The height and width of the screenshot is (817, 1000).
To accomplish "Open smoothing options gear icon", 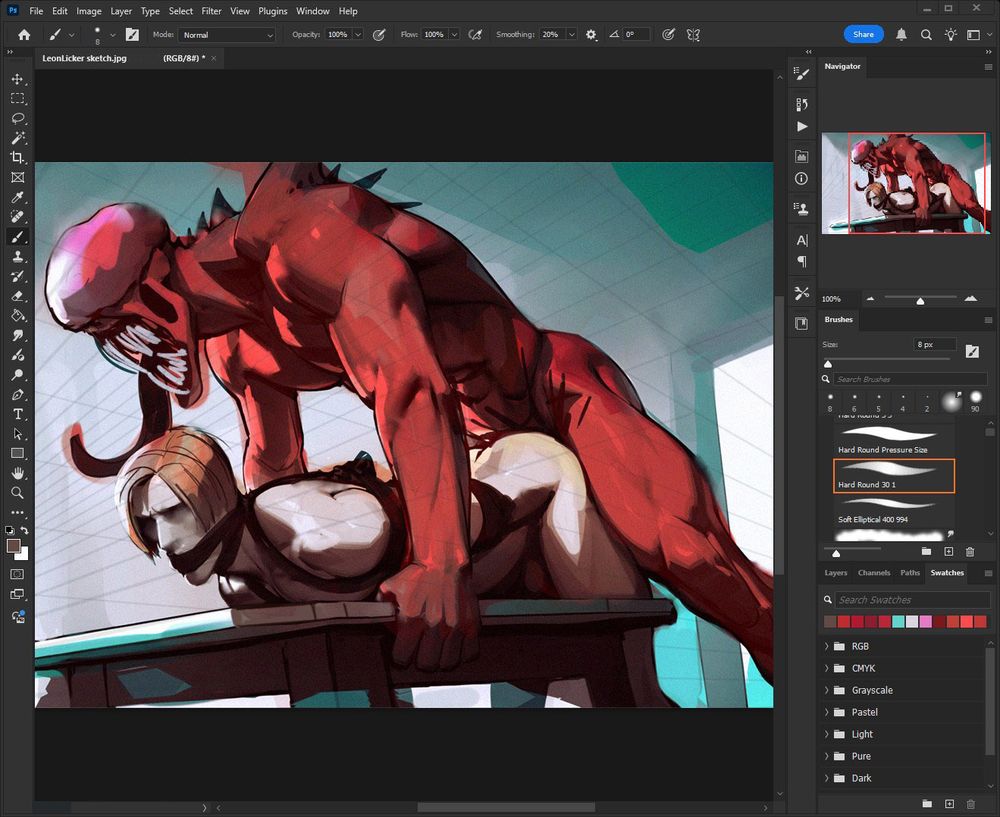I will click(x=591, y=34).
